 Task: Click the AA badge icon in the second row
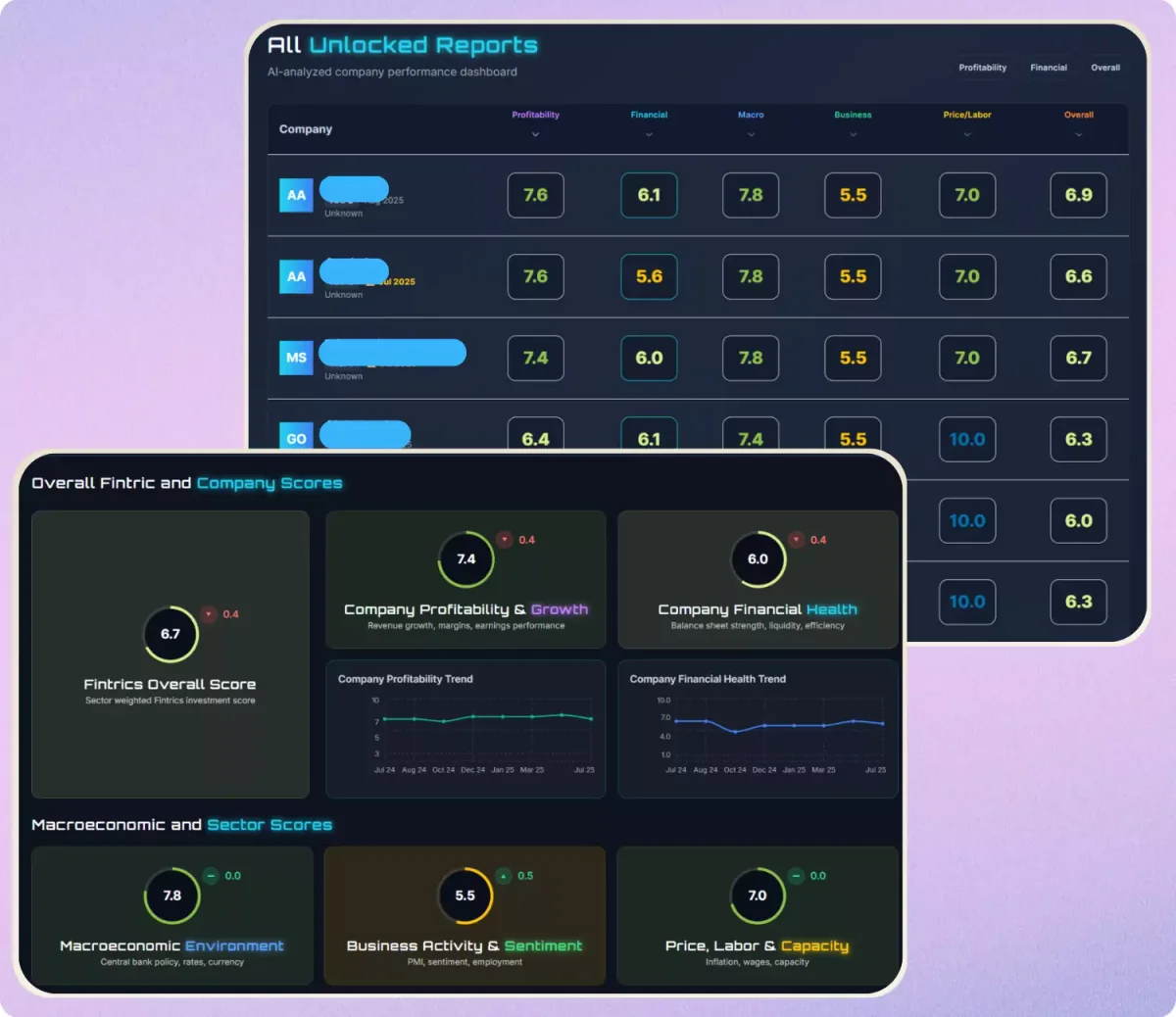tap(296, 276)
